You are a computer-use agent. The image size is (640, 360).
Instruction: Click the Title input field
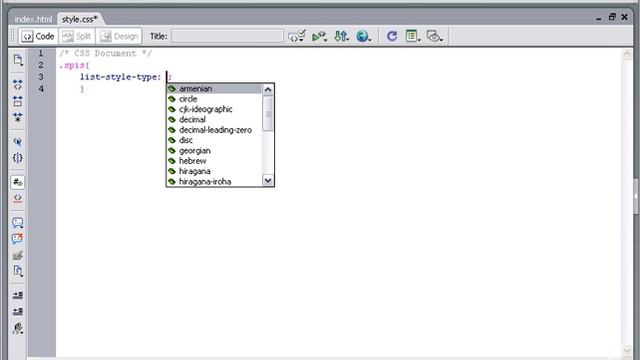click(227, 36)
